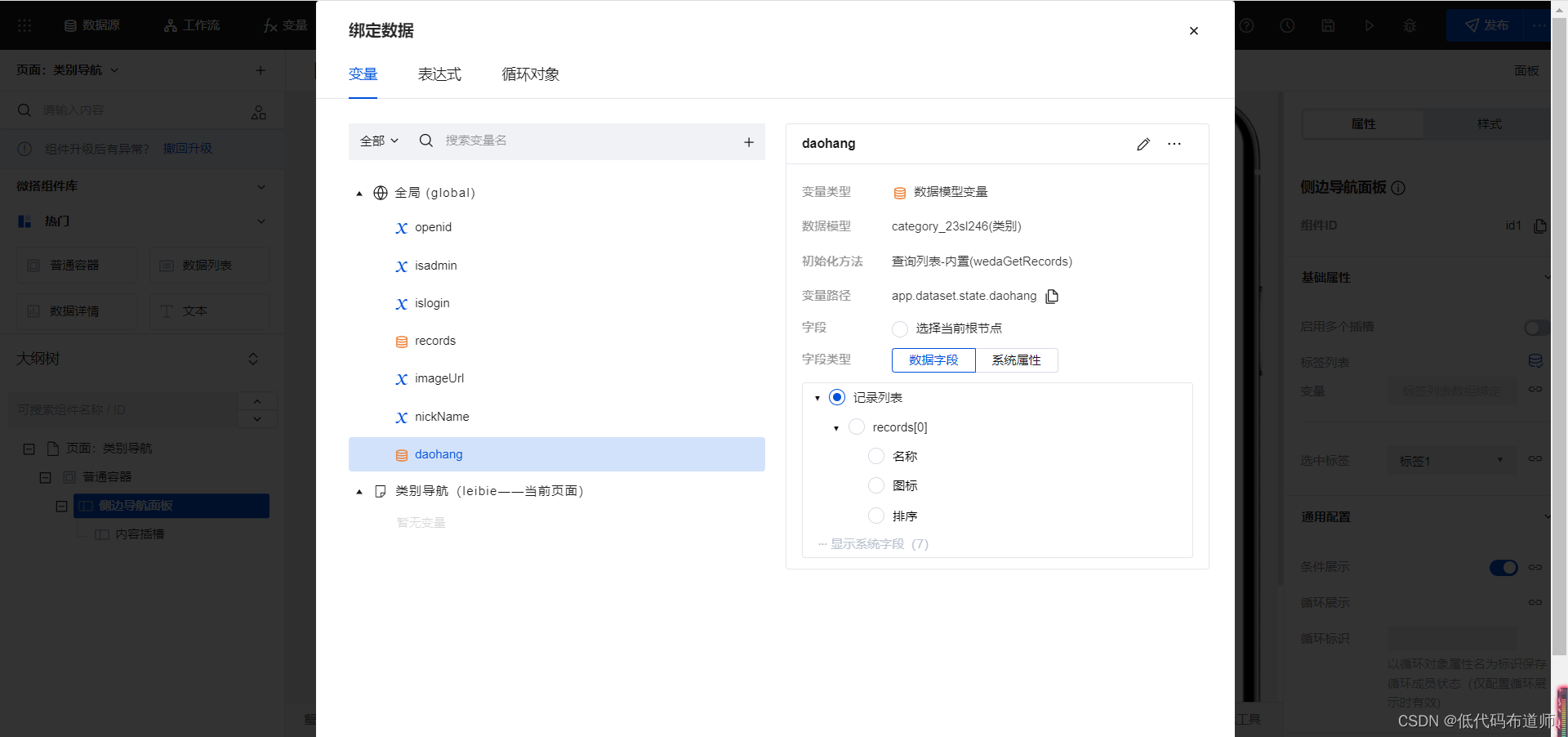The width and height of the screenshot is (1568, 737).
Task: Open the component search filter icon
Action: tap(259, 112)
